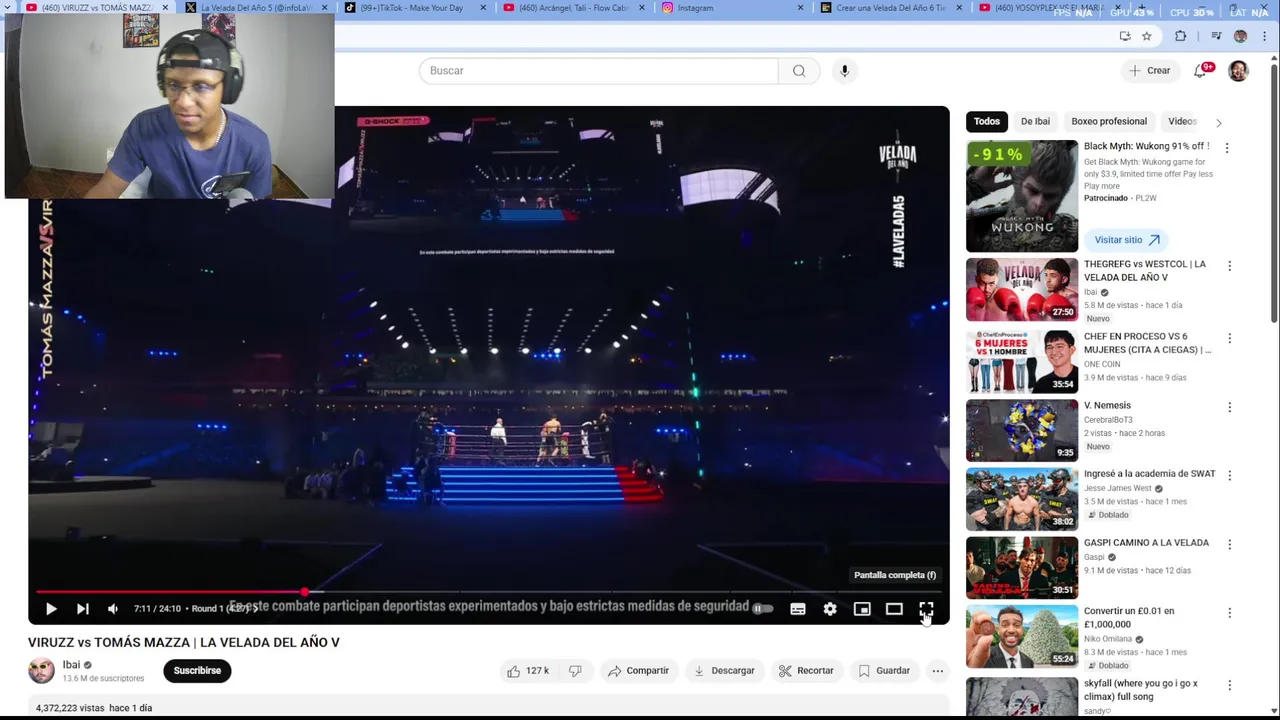Viewport: 1280px width, 720px height.
Task: Open options for SWAT academy video
Action: click(x=1229, y=476)
